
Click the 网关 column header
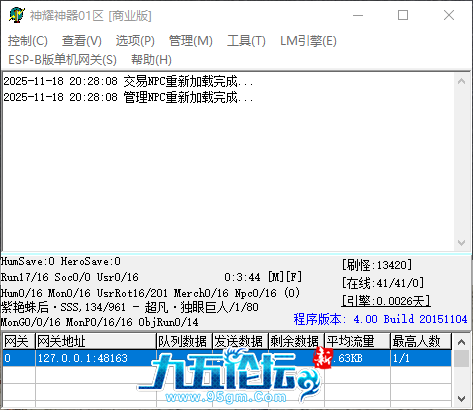click(x=19, y=341)
